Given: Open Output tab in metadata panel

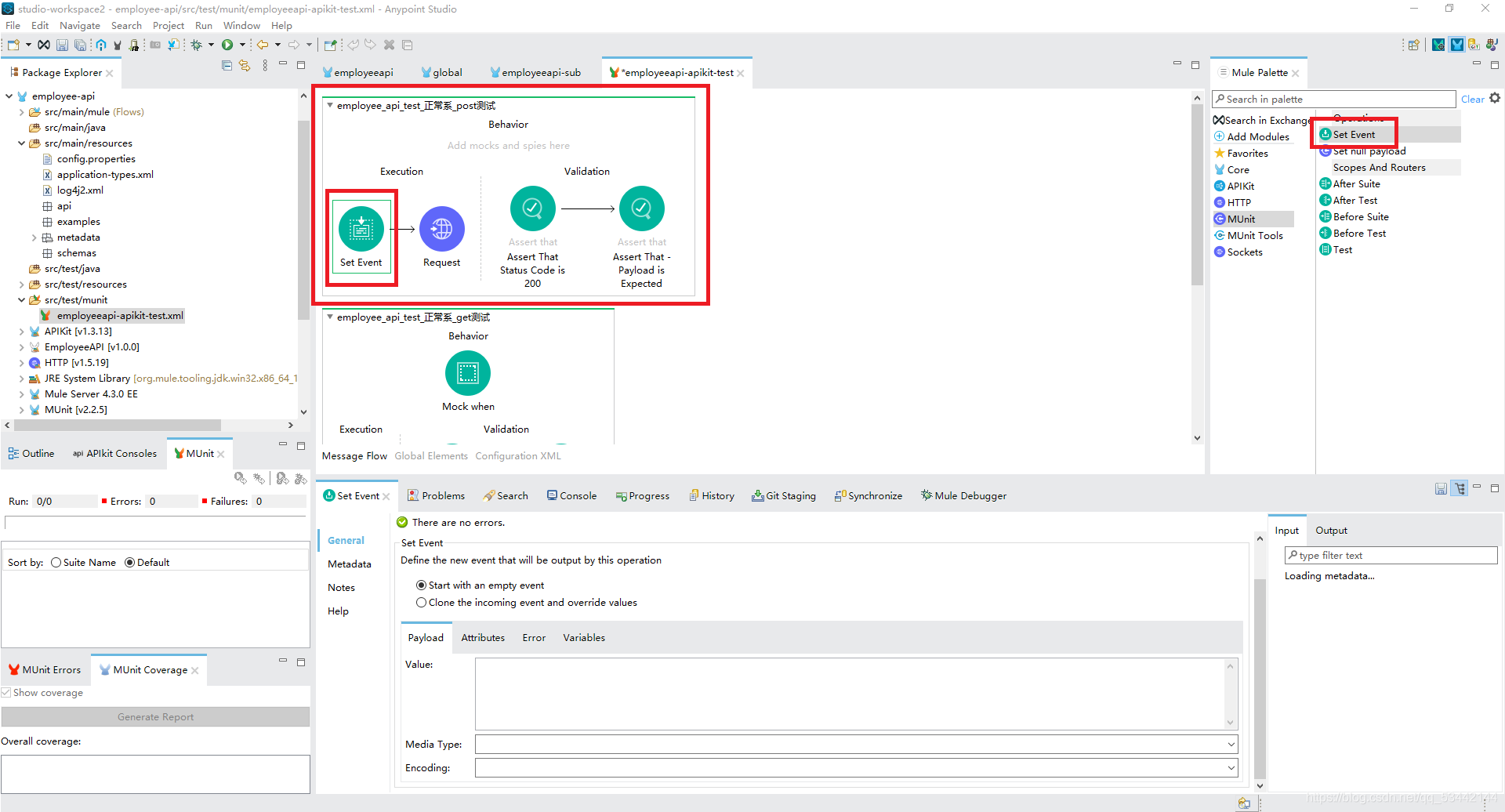Looking at the screenshot, I should pyautogui.click(x=1331, y=530).
